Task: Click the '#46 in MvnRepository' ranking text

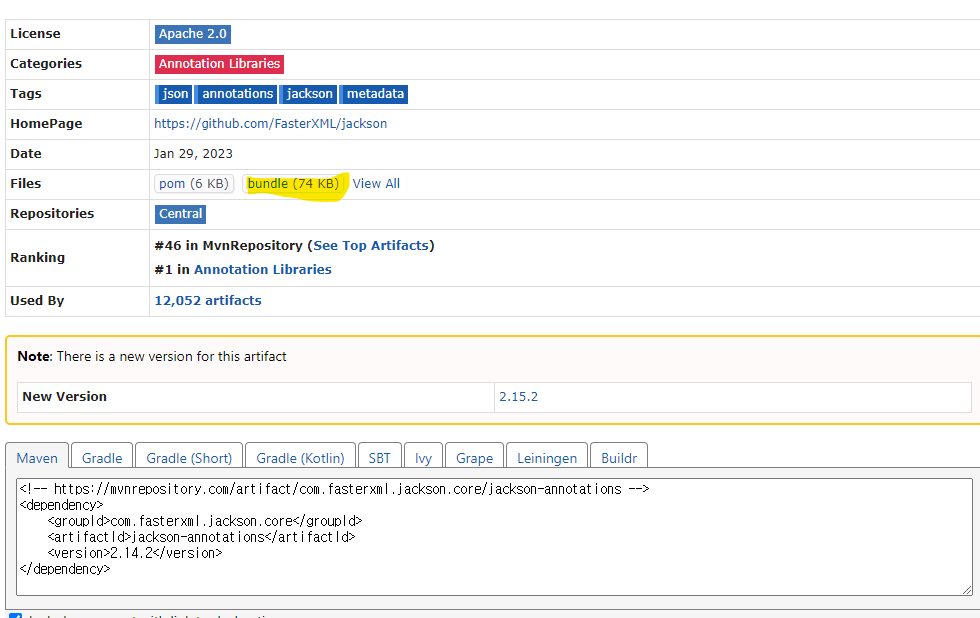Action: point(229,246)
